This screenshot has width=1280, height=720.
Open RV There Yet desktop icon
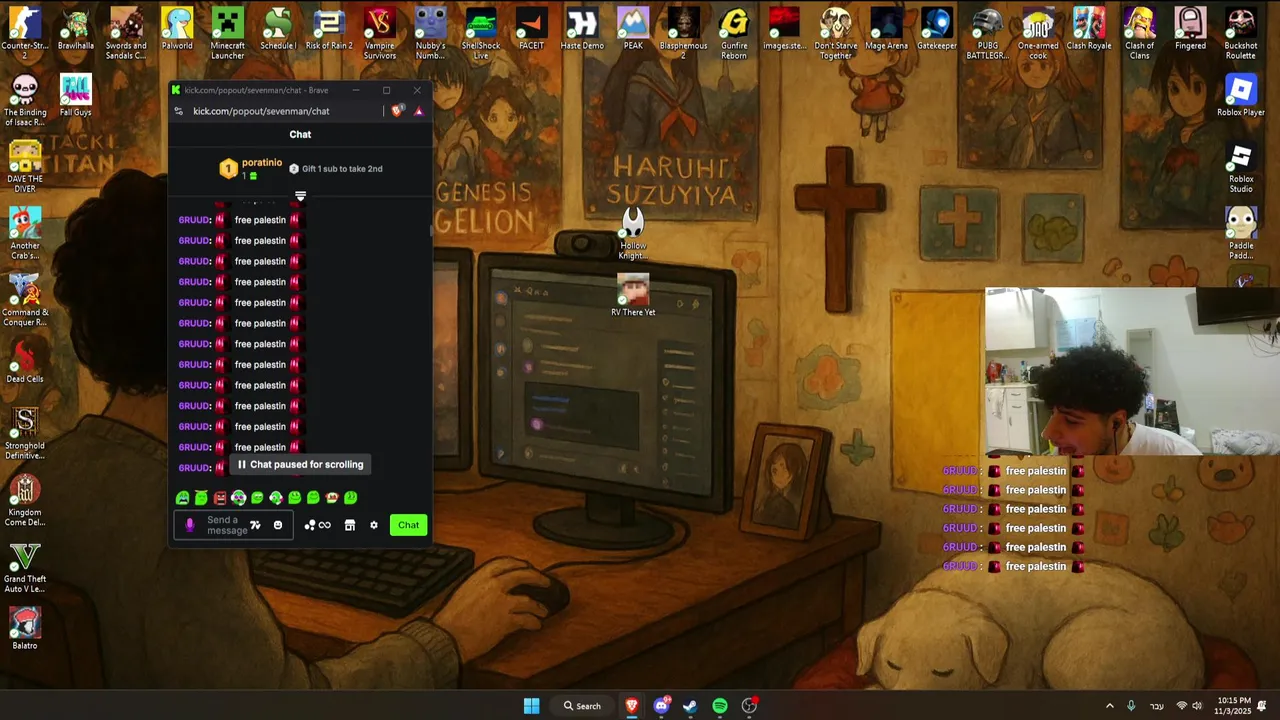point(633,296)
